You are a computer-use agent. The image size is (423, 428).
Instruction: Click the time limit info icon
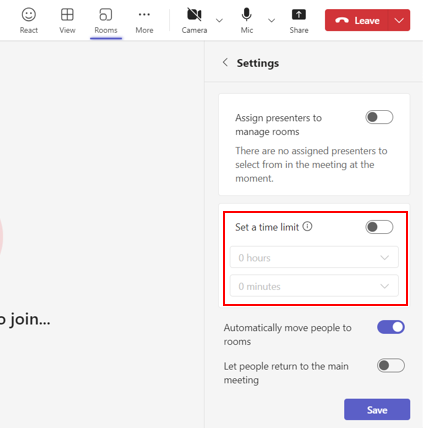coord(307,227)
